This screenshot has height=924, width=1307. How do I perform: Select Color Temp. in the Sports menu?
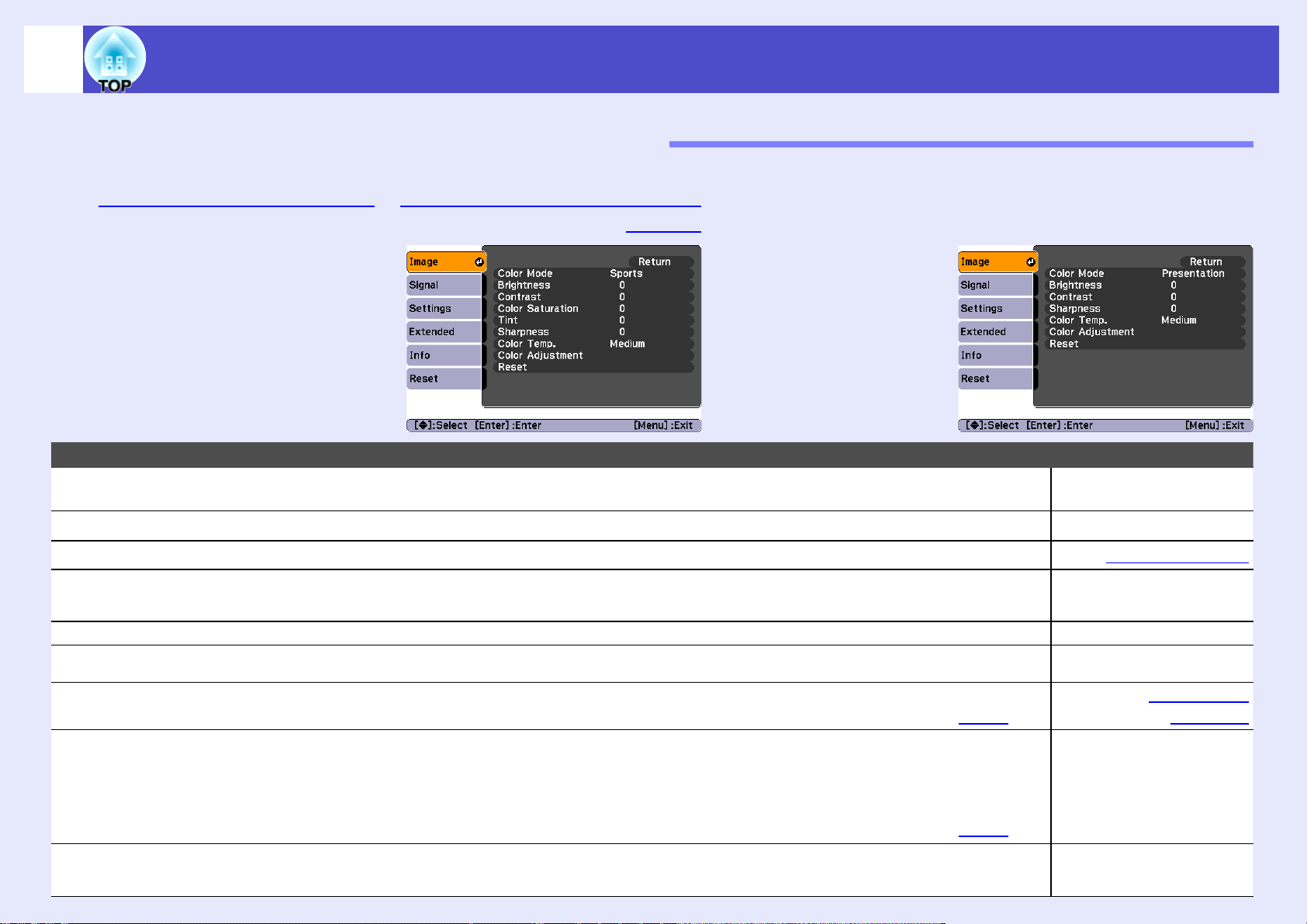click(x=593, y=344)
